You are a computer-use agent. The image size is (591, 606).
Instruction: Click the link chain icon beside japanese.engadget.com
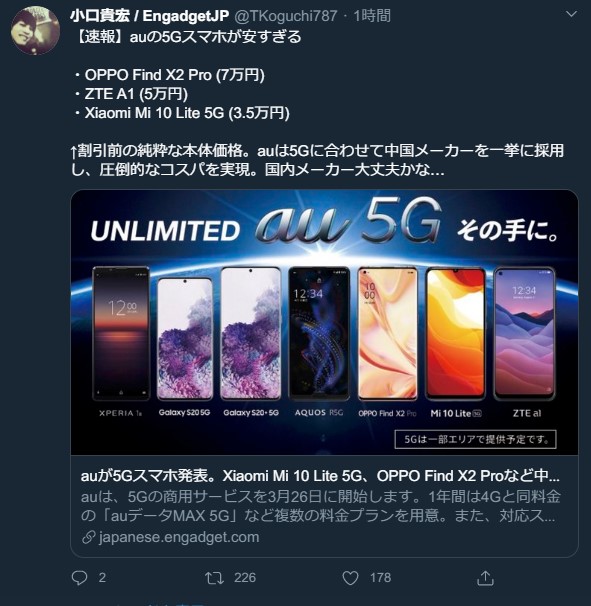coord(89,537)
